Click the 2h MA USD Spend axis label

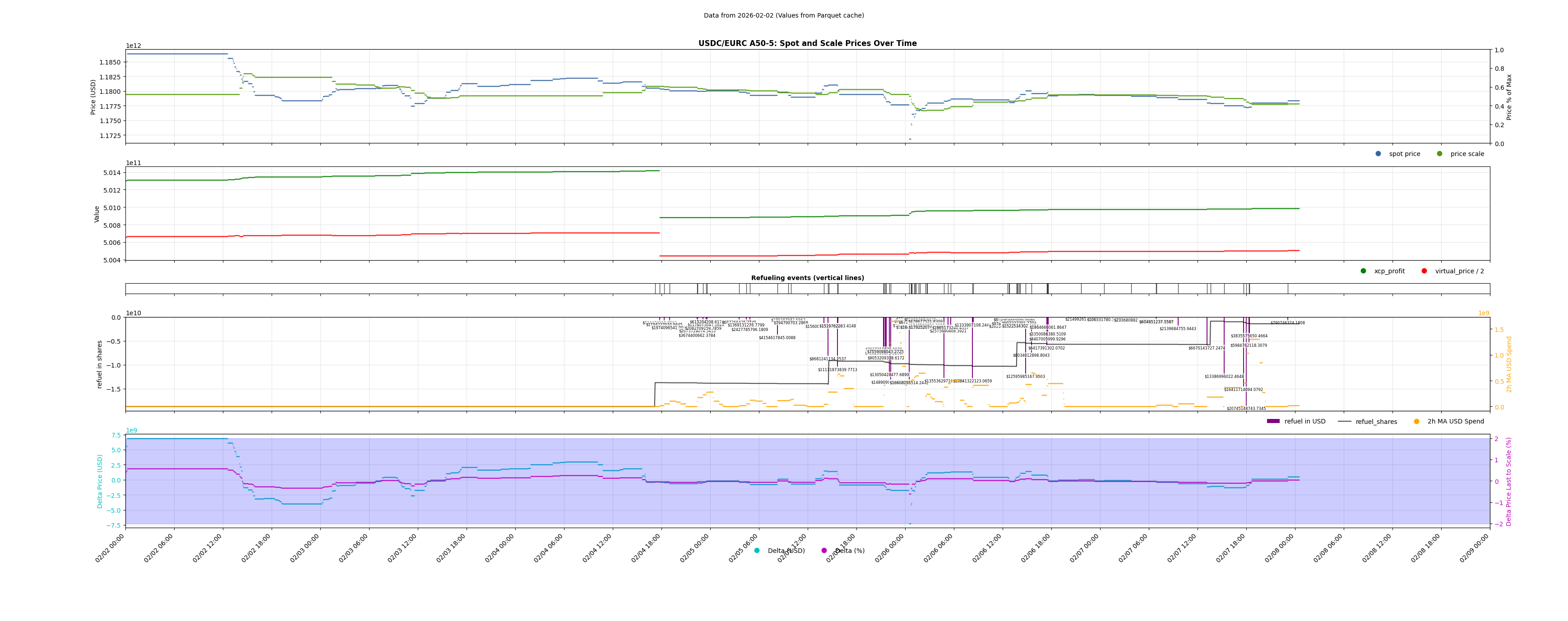[x=1509, y=364]
